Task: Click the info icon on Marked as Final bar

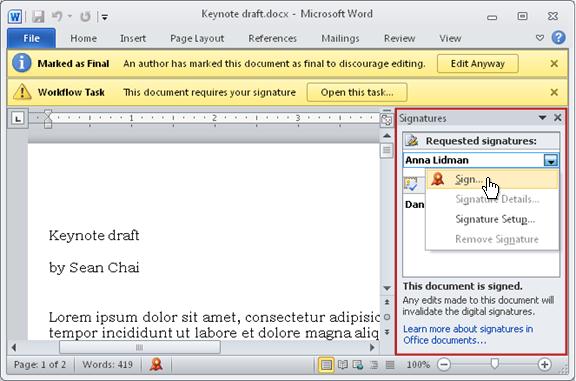Action: pos(21,63)
